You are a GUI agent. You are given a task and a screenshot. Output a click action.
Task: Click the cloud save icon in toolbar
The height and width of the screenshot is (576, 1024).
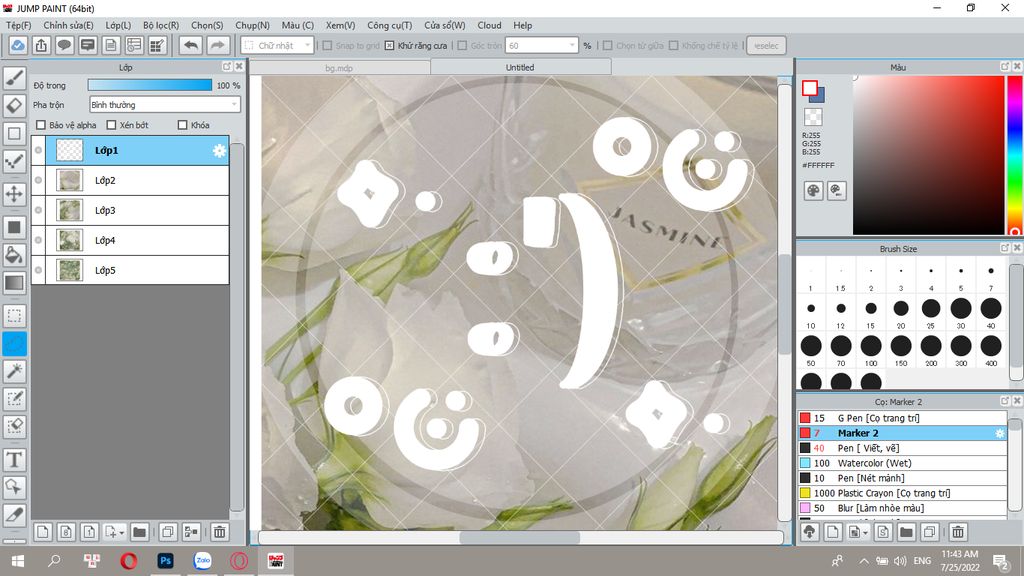click(18, 46)
